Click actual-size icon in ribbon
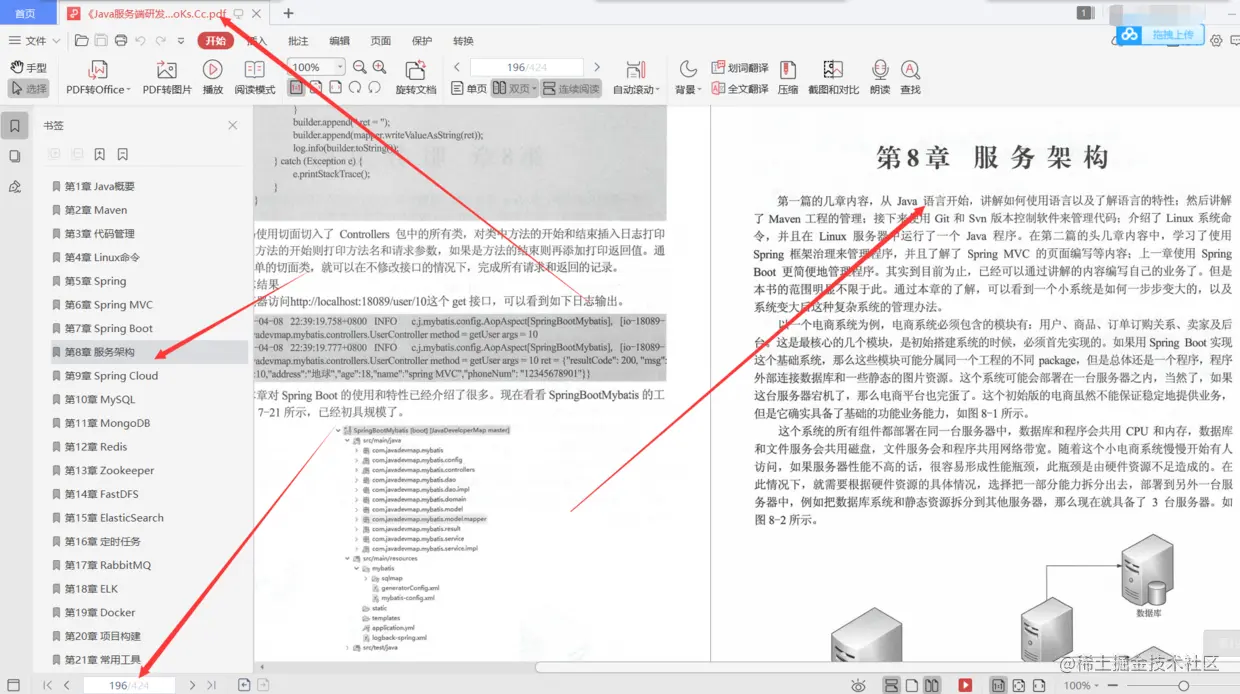 [297, 88]
